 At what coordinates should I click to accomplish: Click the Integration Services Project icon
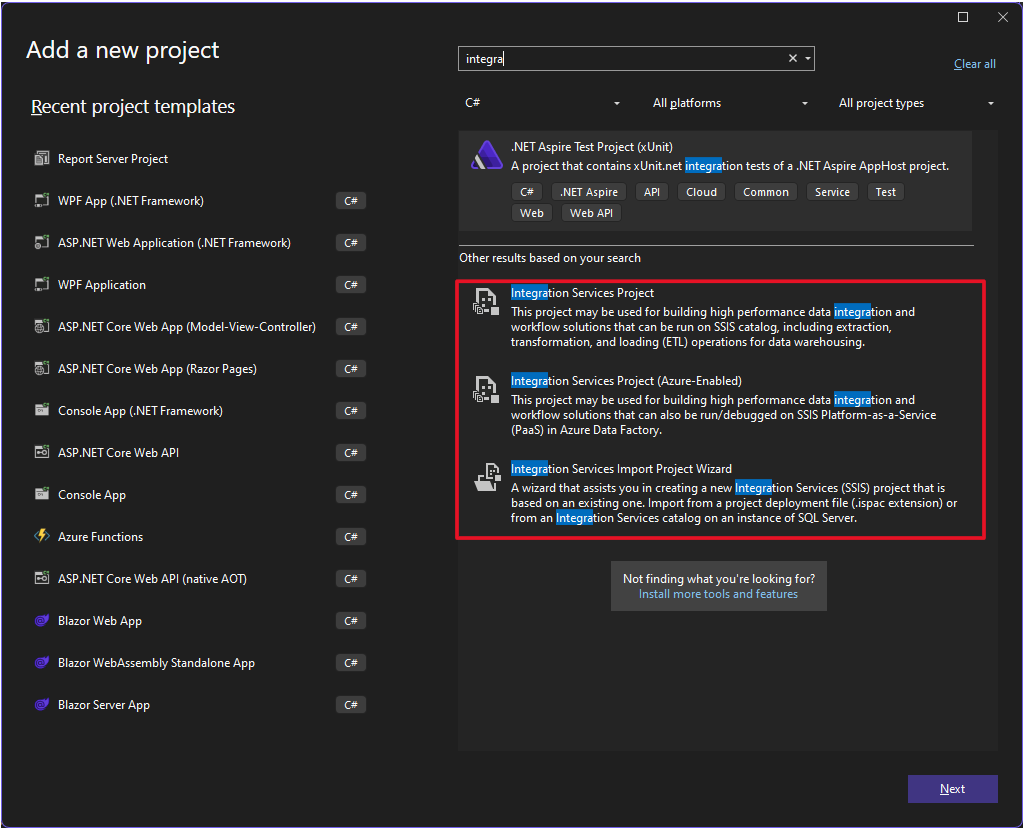[486, 303]
